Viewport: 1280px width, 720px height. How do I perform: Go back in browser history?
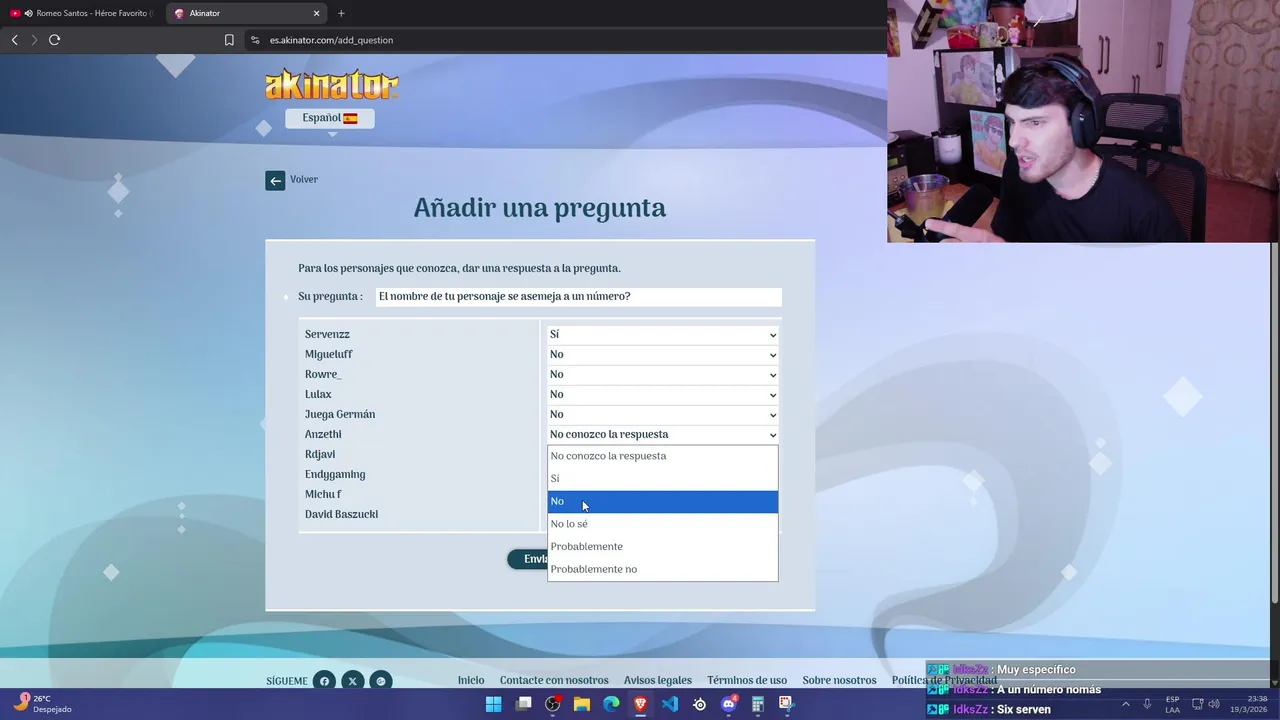click(14, 40)
